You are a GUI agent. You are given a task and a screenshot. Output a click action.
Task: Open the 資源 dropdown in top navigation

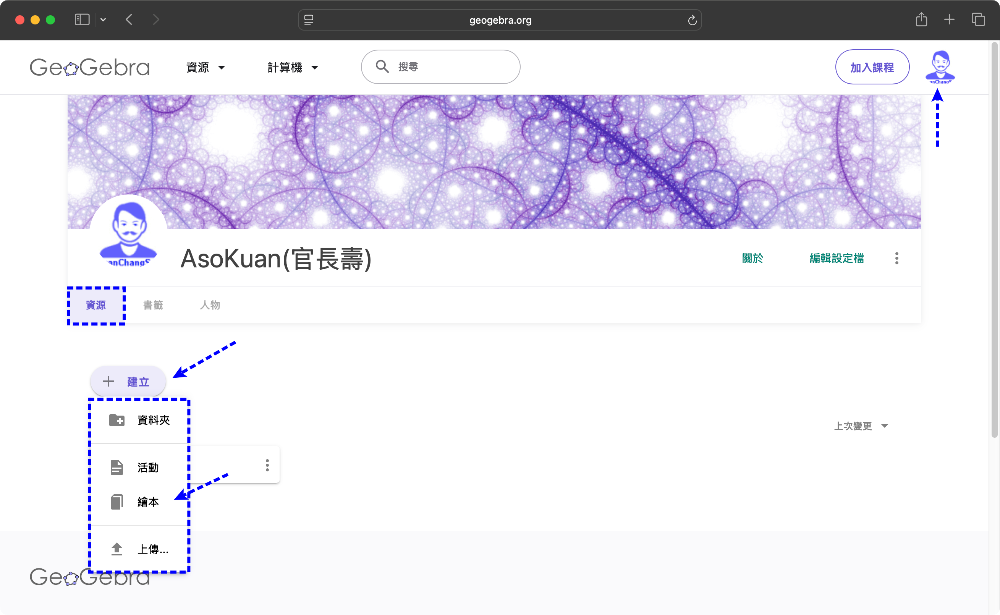205,67
